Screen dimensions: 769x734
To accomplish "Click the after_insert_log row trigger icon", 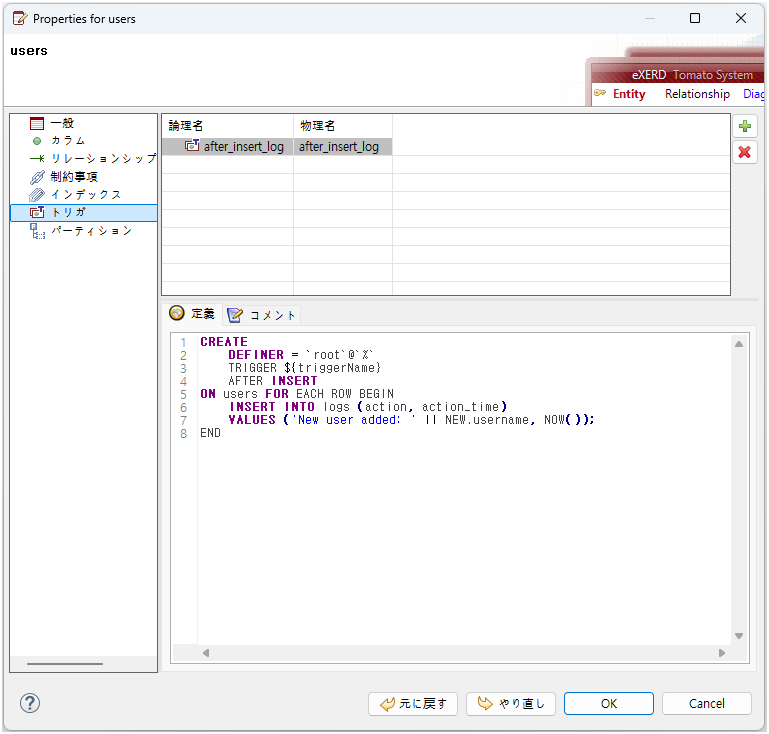I will pyautogui.click(x=192, y=146).
